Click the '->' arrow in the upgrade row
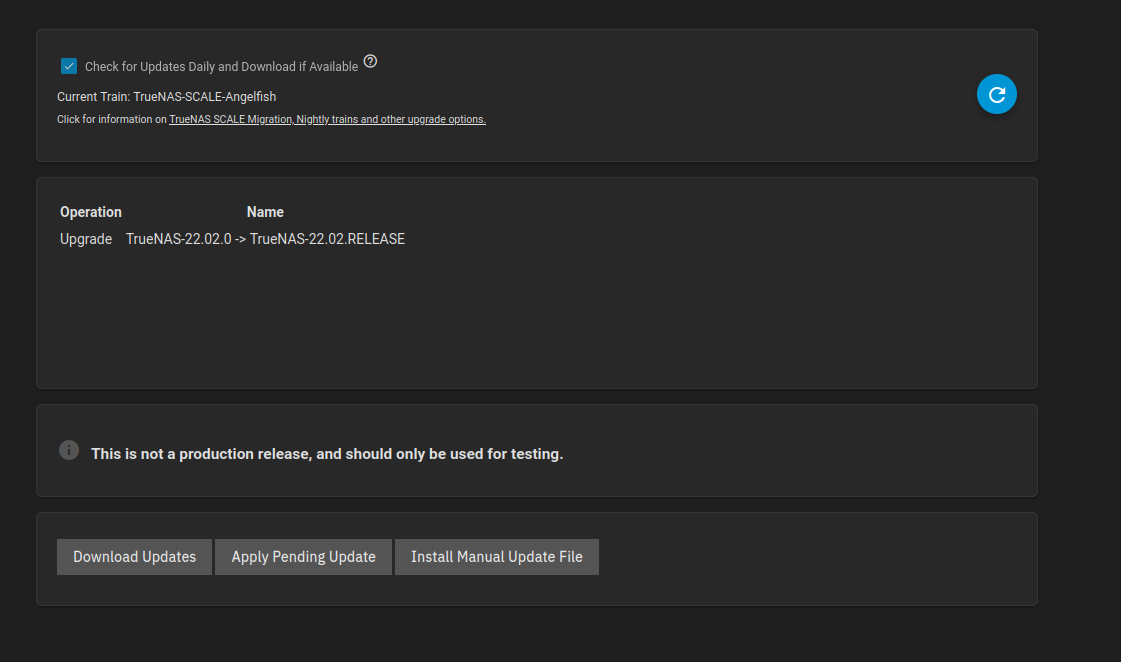Image resolution: width=1121 pixels, height=662 pixels. (240, 239)
